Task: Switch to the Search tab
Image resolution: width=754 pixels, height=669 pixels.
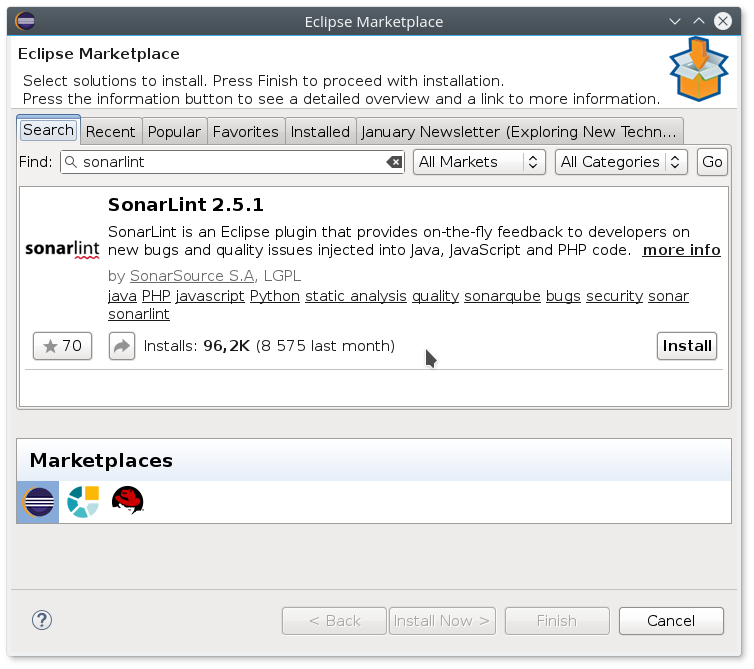Action: point(49,130)
